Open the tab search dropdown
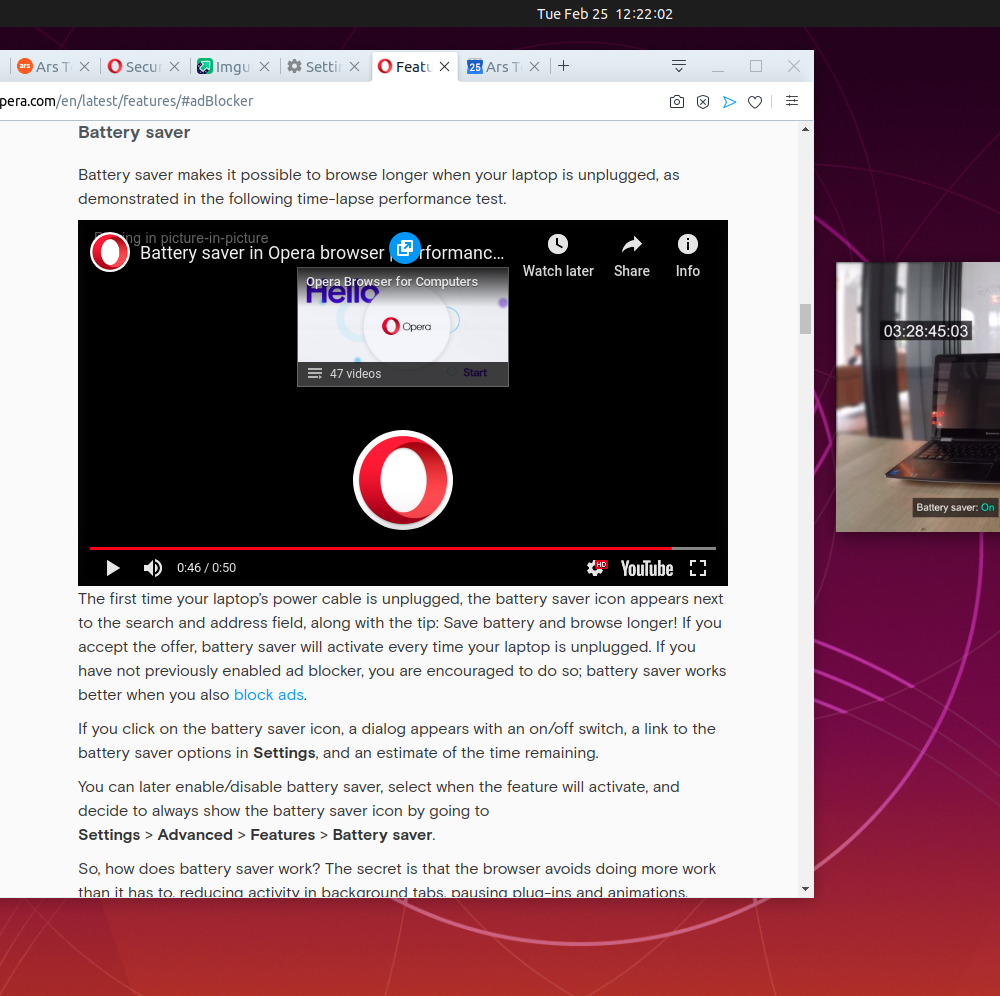Image resolution: width=1000 pixels, height=996 pixels. (678, 65)
